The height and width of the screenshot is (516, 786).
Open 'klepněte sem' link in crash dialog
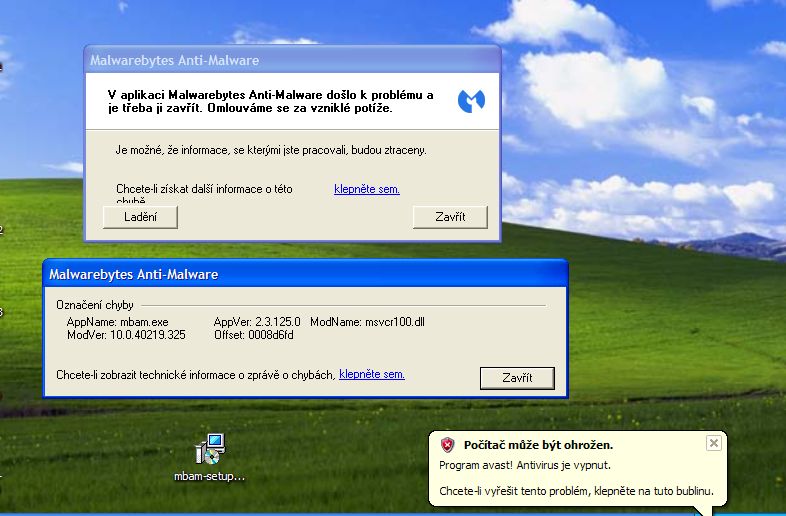tap(367, 189)
